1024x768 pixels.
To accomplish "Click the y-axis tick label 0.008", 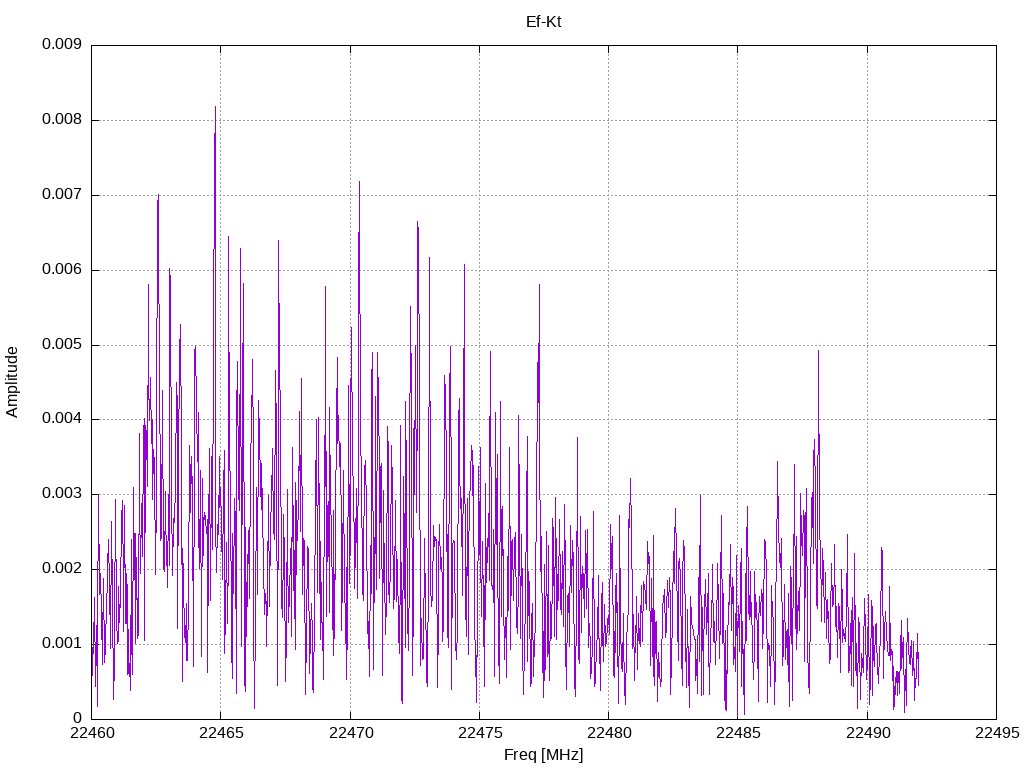I will tap(62, 120).
